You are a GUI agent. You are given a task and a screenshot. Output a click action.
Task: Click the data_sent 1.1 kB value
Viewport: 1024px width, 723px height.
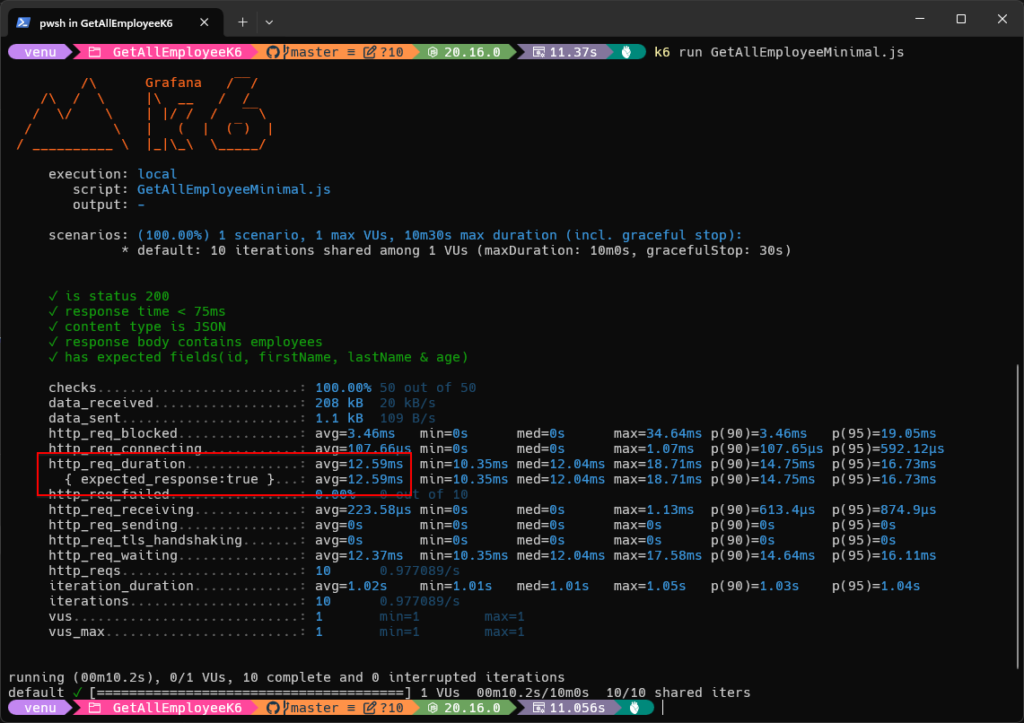click(x=339, y=419)
